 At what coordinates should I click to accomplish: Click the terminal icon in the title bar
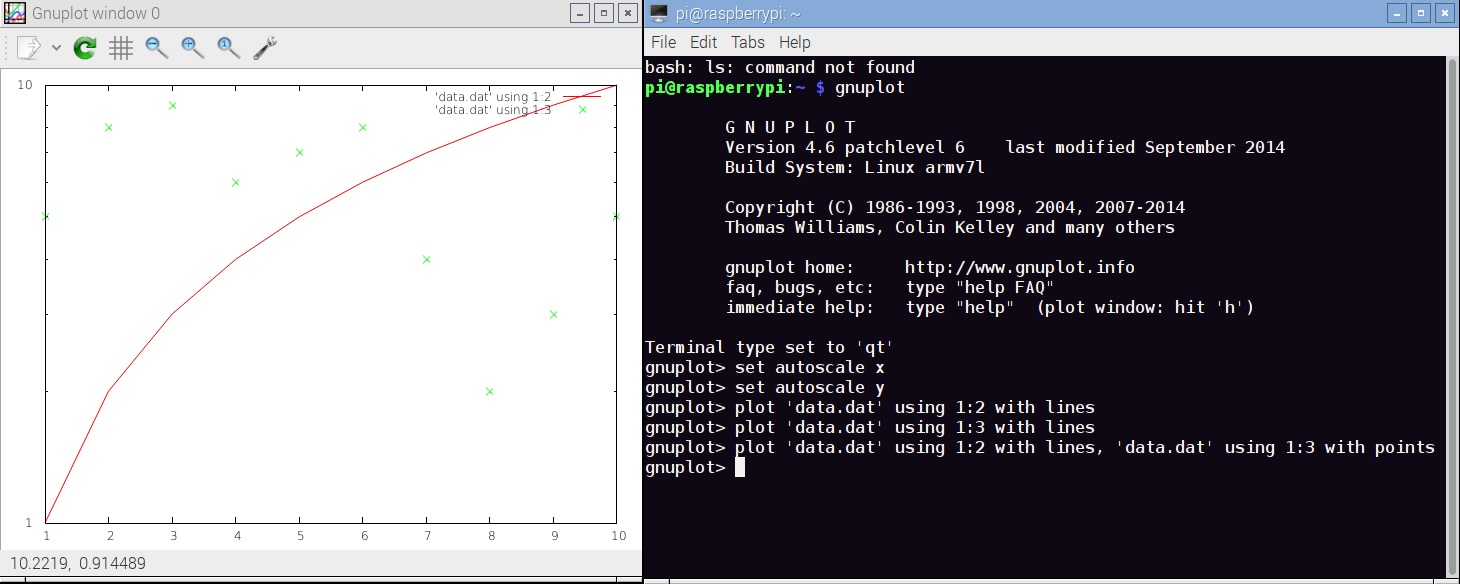click(x=658, y=13)
